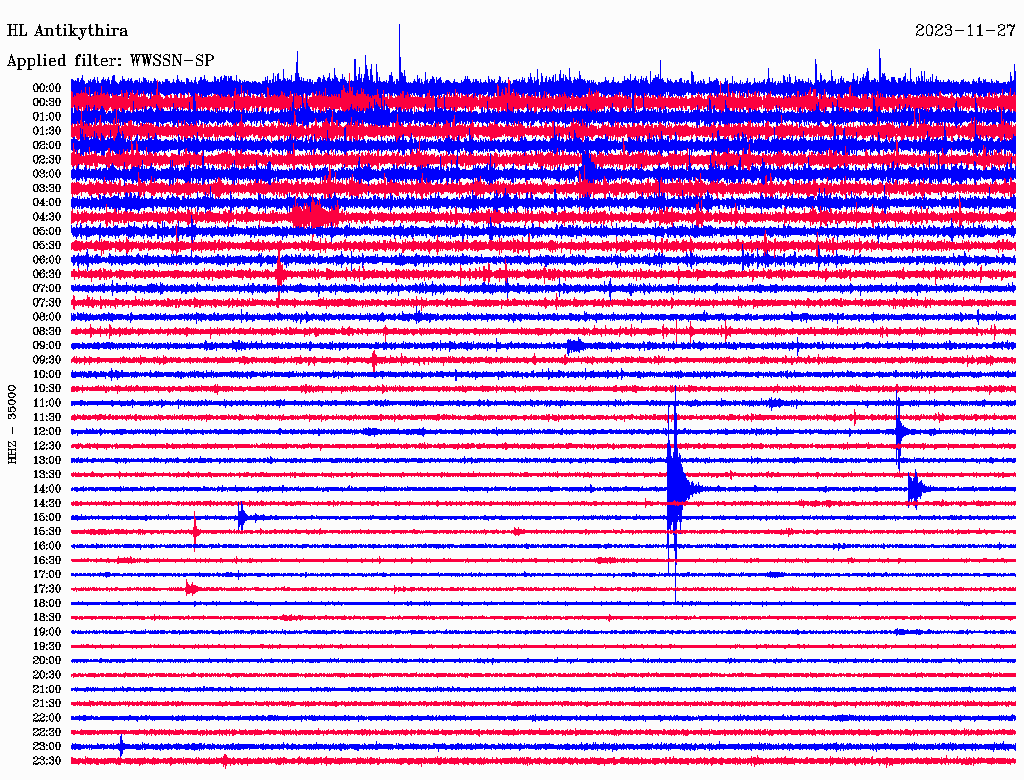Select the 19:30 time row label
The height and width of the screenshot is (780, 1024).
click(47, 647)
